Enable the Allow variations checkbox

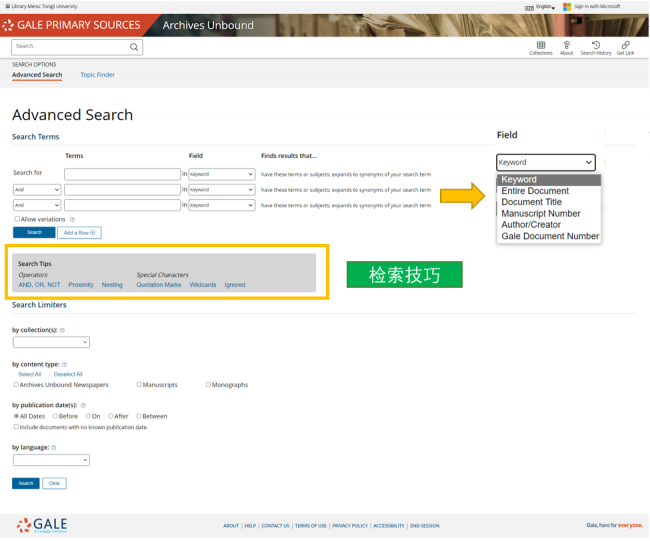point(17,219)
